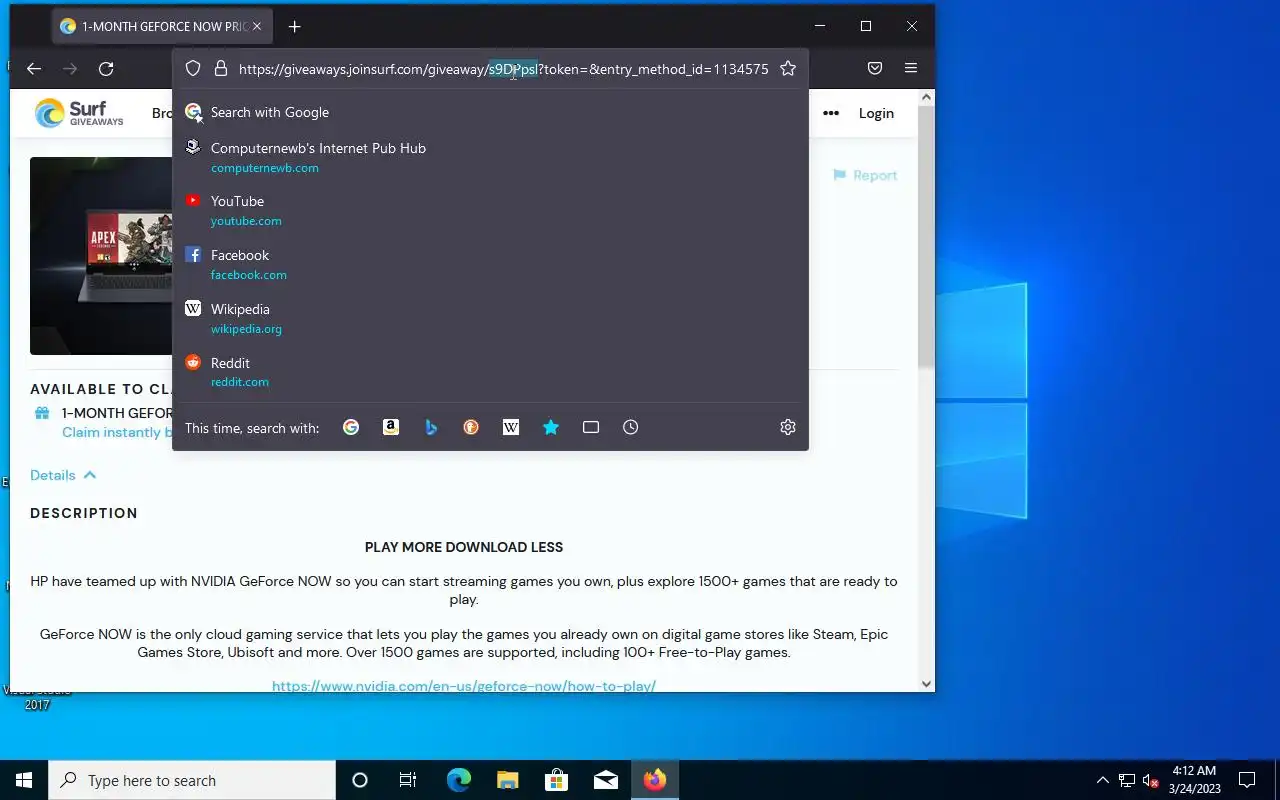
Task: Open Computernewb's Internet Pub Hub suggestion
Action: (490, 157)
